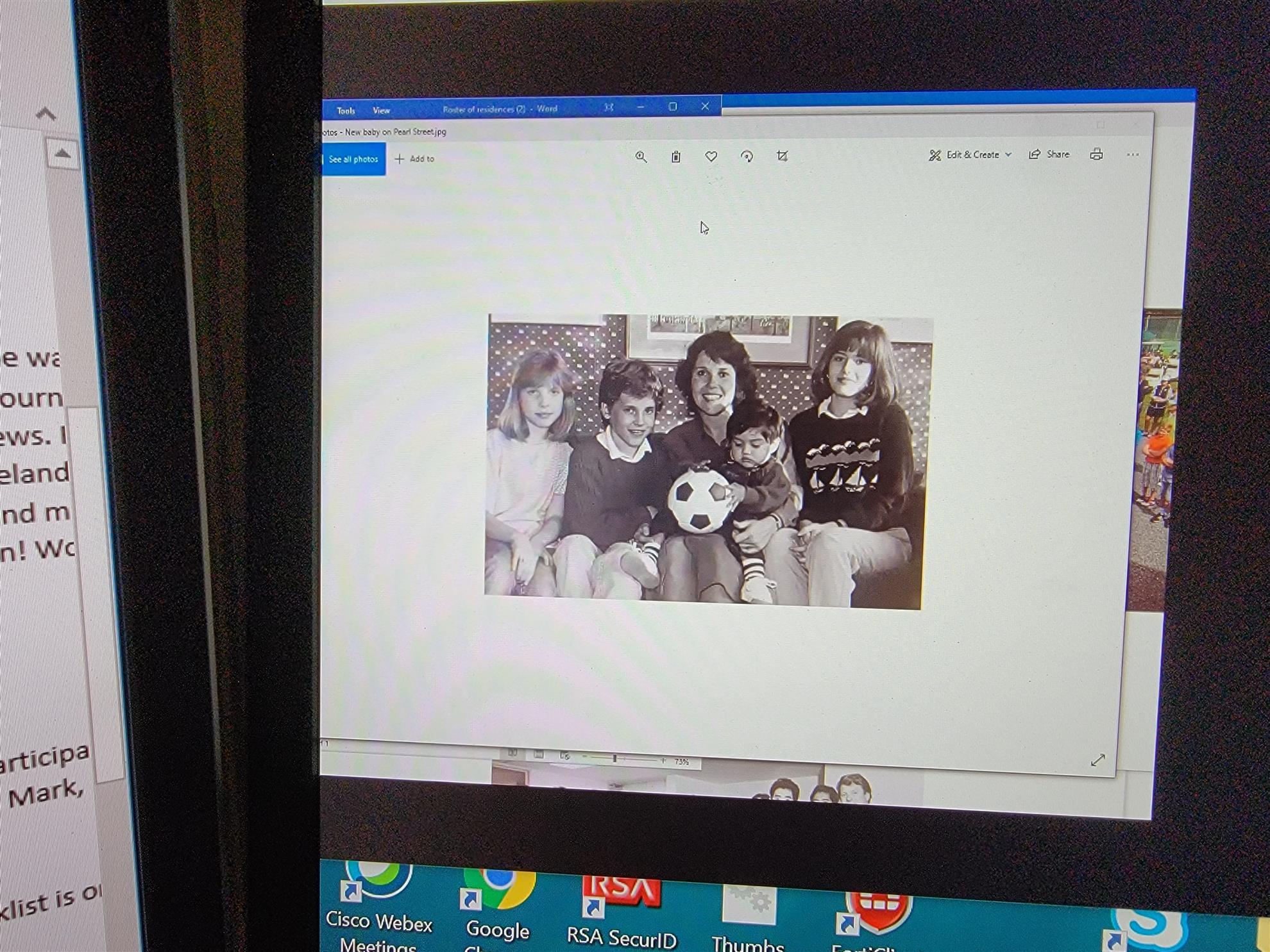Open the three-dot more options menu
The height and width of the screenshot is (952, 1270).
(x=1133, y=154)
